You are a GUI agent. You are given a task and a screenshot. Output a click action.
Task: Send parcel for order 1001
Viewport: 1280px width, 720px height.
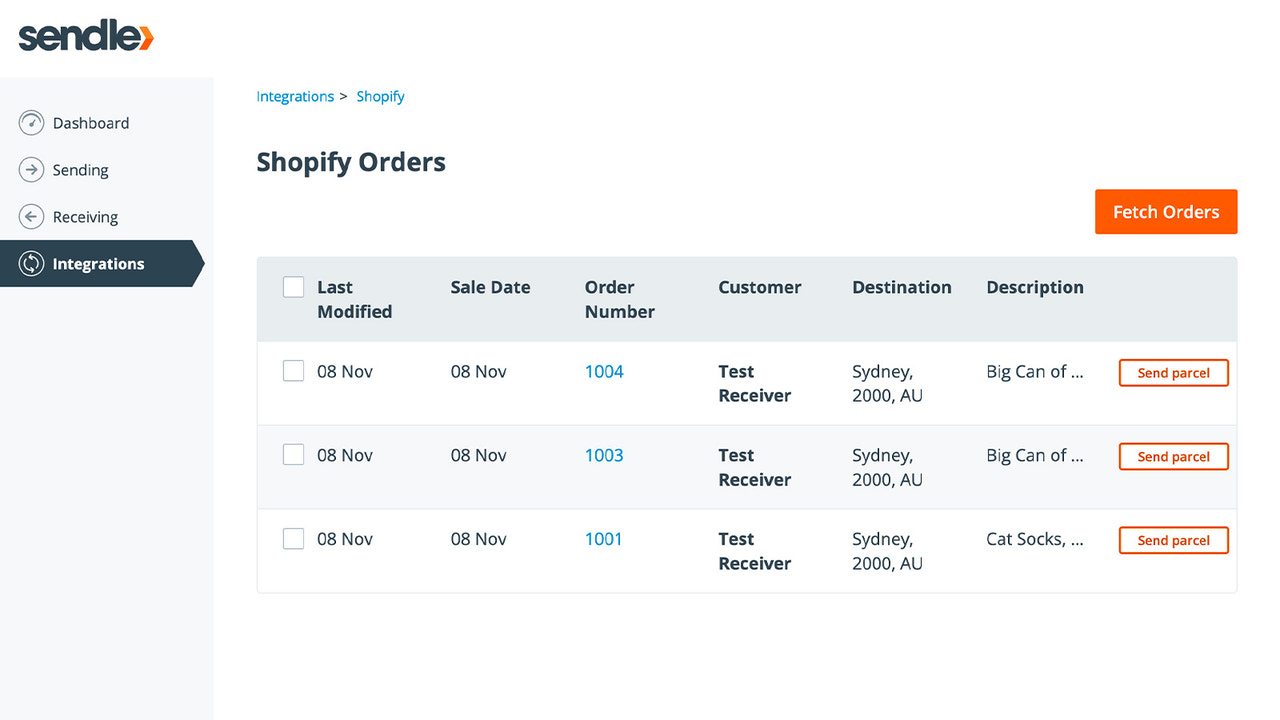(x=1173, y=540)
